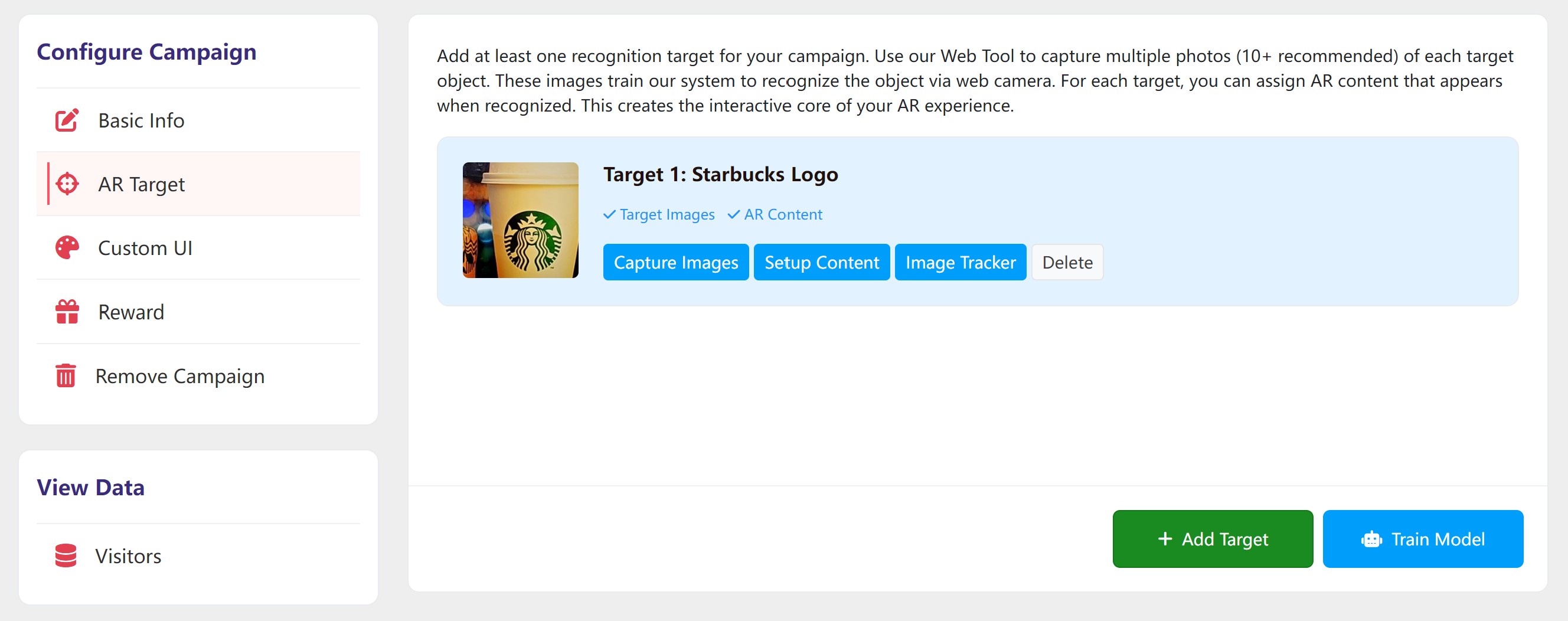
Task: Open the Reward configuration
Action: pos(198,312)
